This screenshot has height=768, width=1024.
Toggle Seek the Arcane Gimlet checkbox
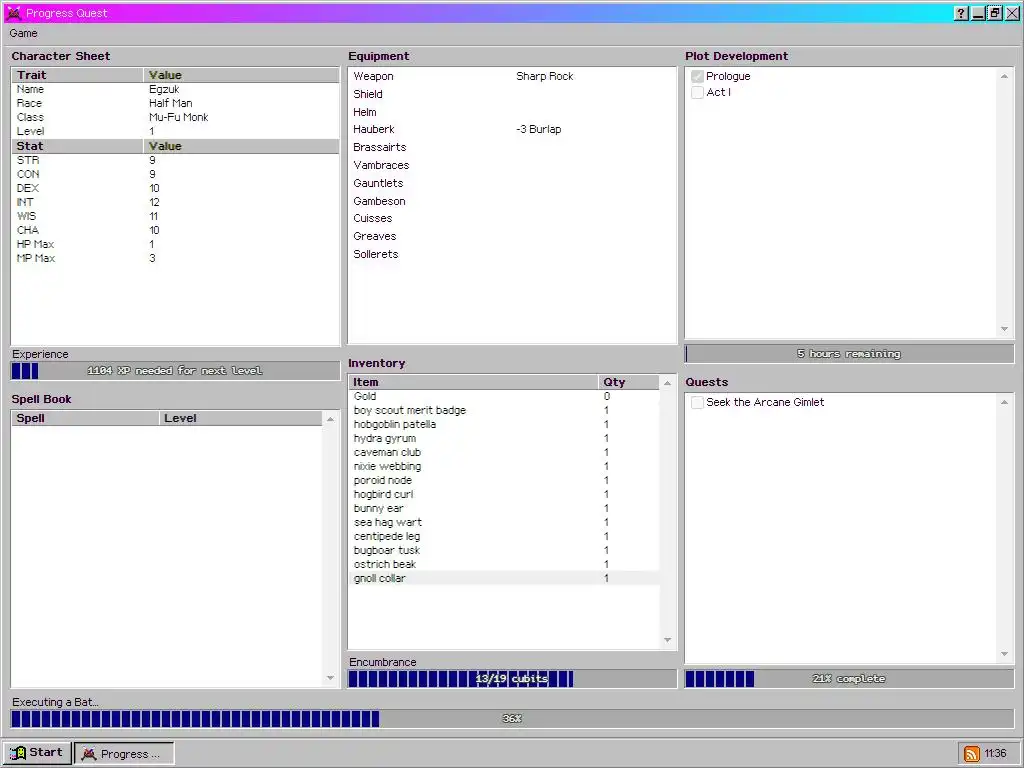point(697,402)
